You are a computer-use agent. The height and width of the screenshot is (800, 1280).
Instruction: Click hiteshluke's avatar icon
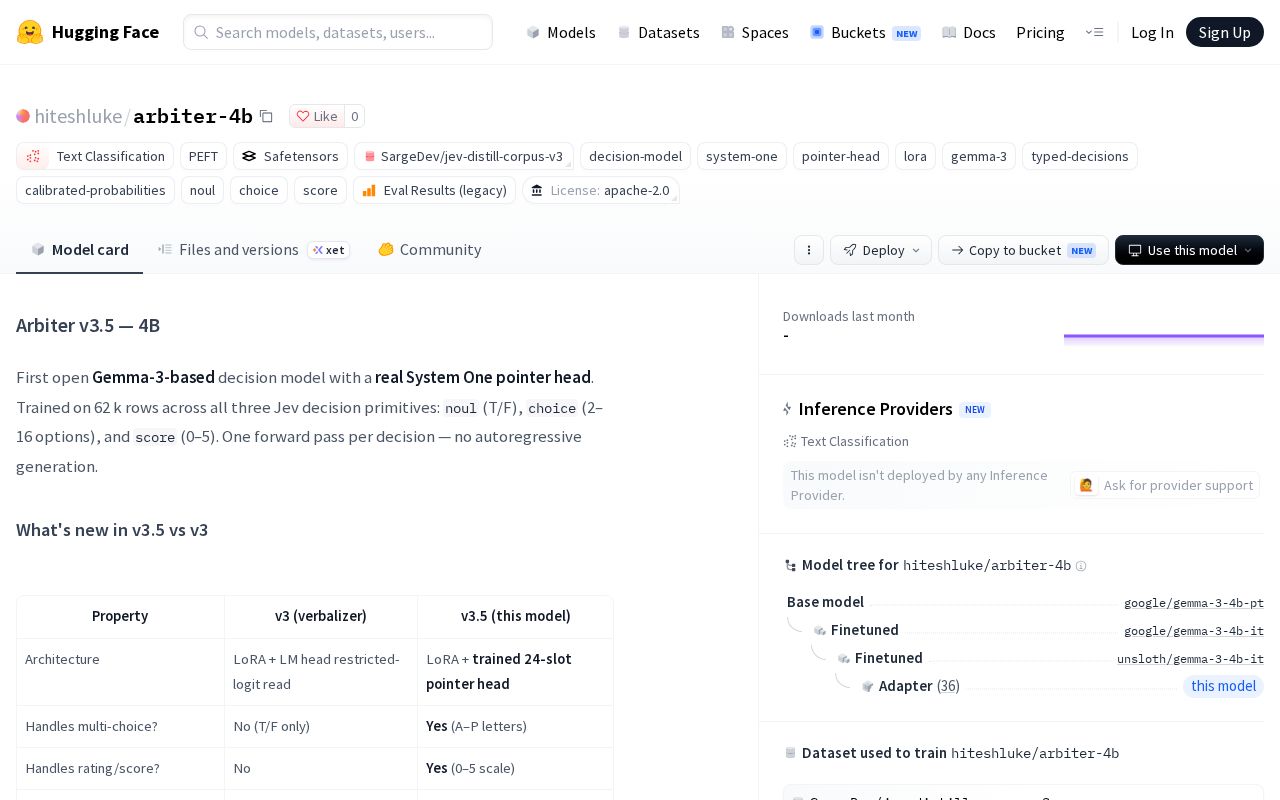(x=23, y=116)
